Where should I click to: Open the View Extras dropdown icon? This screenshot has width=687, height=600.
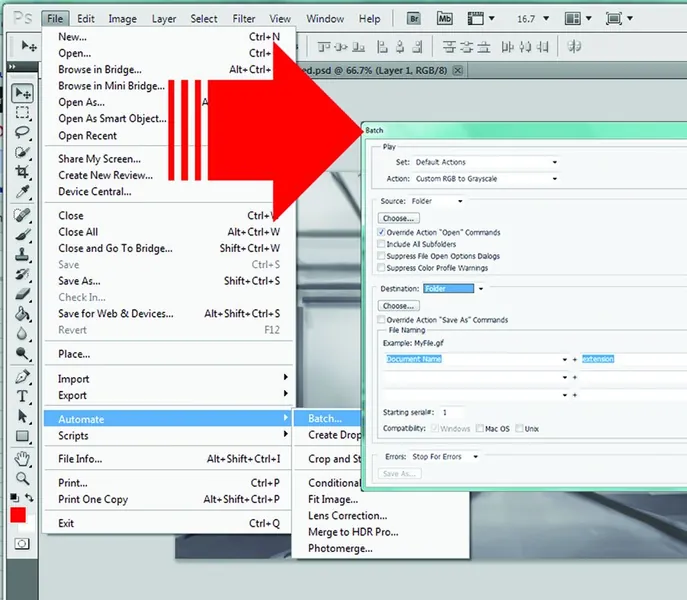[x=481, y=18]
